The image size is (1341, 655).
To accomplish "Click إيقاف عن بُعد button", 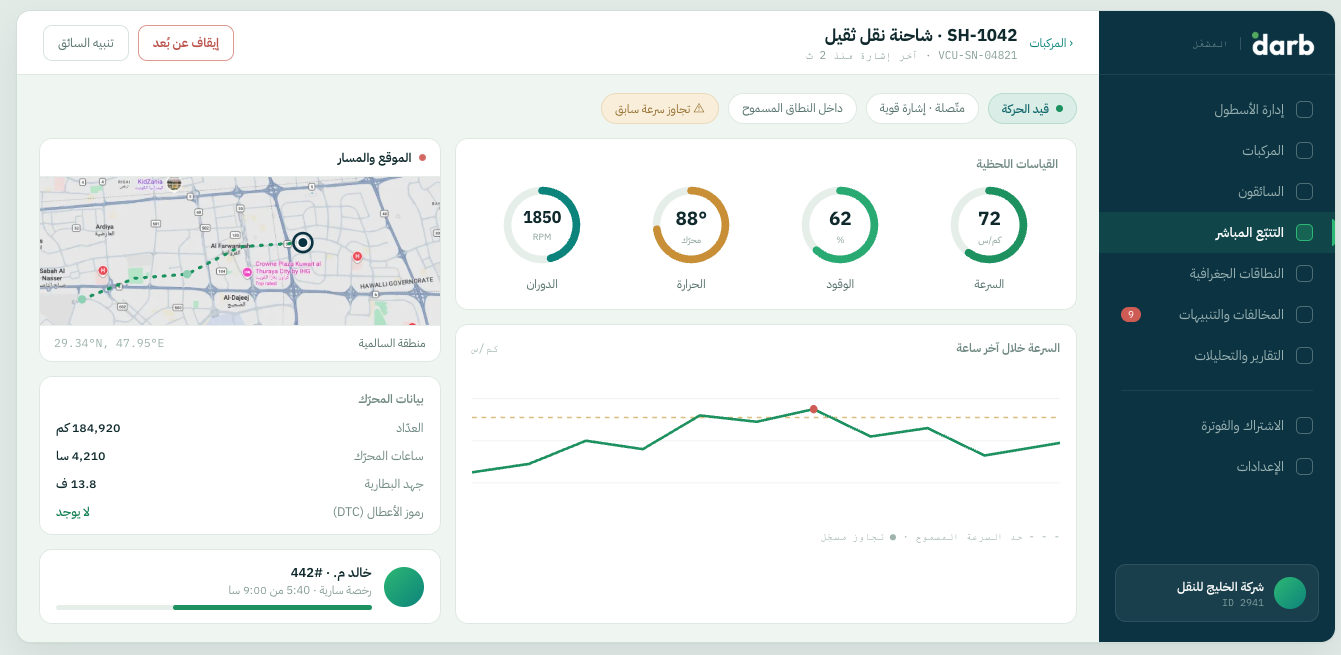I will [186, 43].
